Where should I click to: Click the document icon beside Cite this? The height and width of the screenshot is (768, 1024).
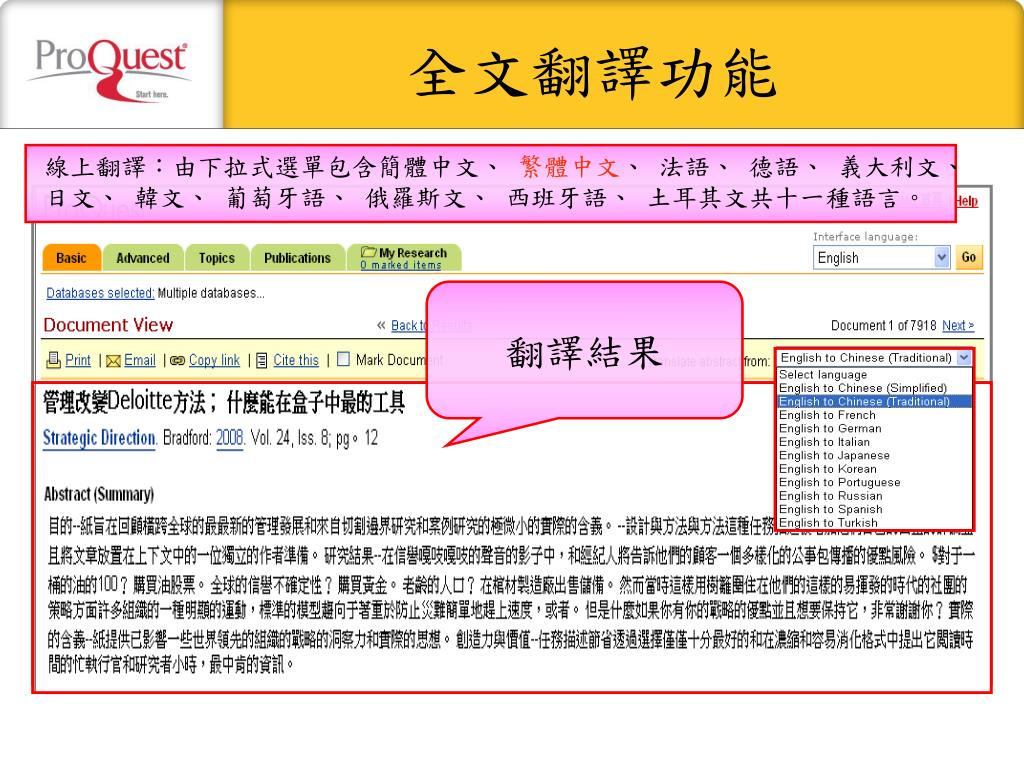262,360
